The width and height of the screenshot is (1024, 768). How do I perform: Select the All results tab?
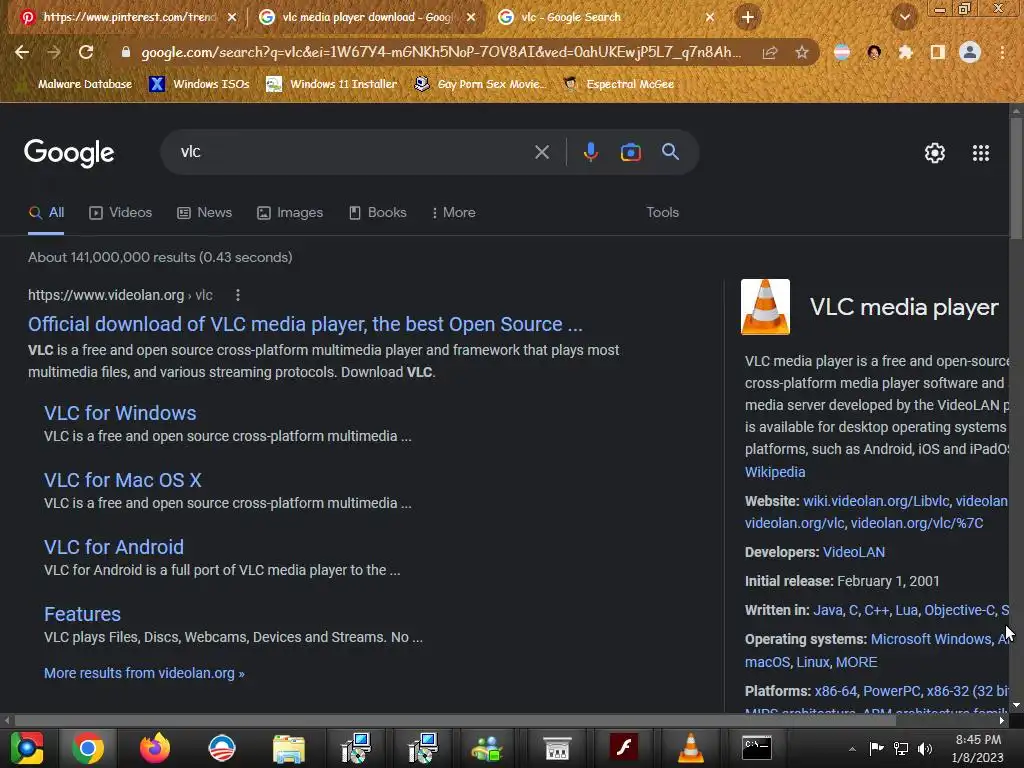click(x=46, y=212)
